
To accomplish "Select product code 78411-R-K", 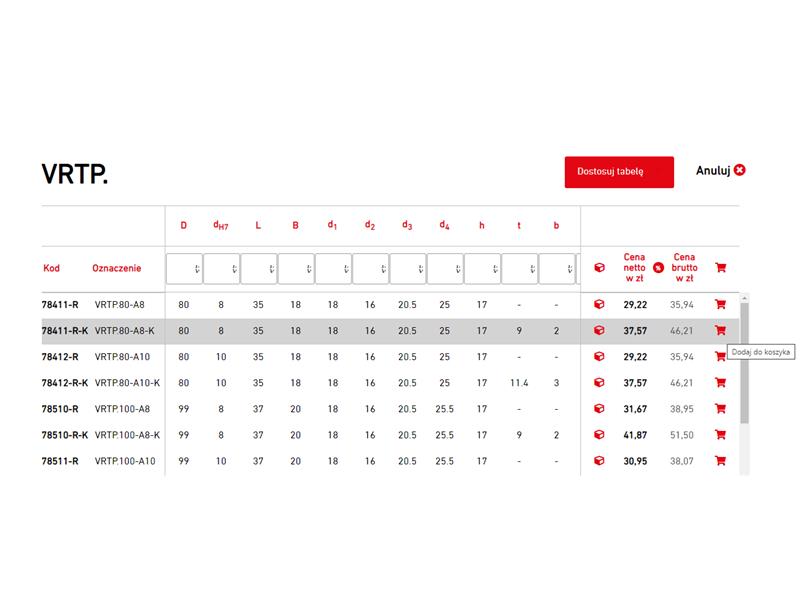I will pyautogui.click(x=65, y=331).
